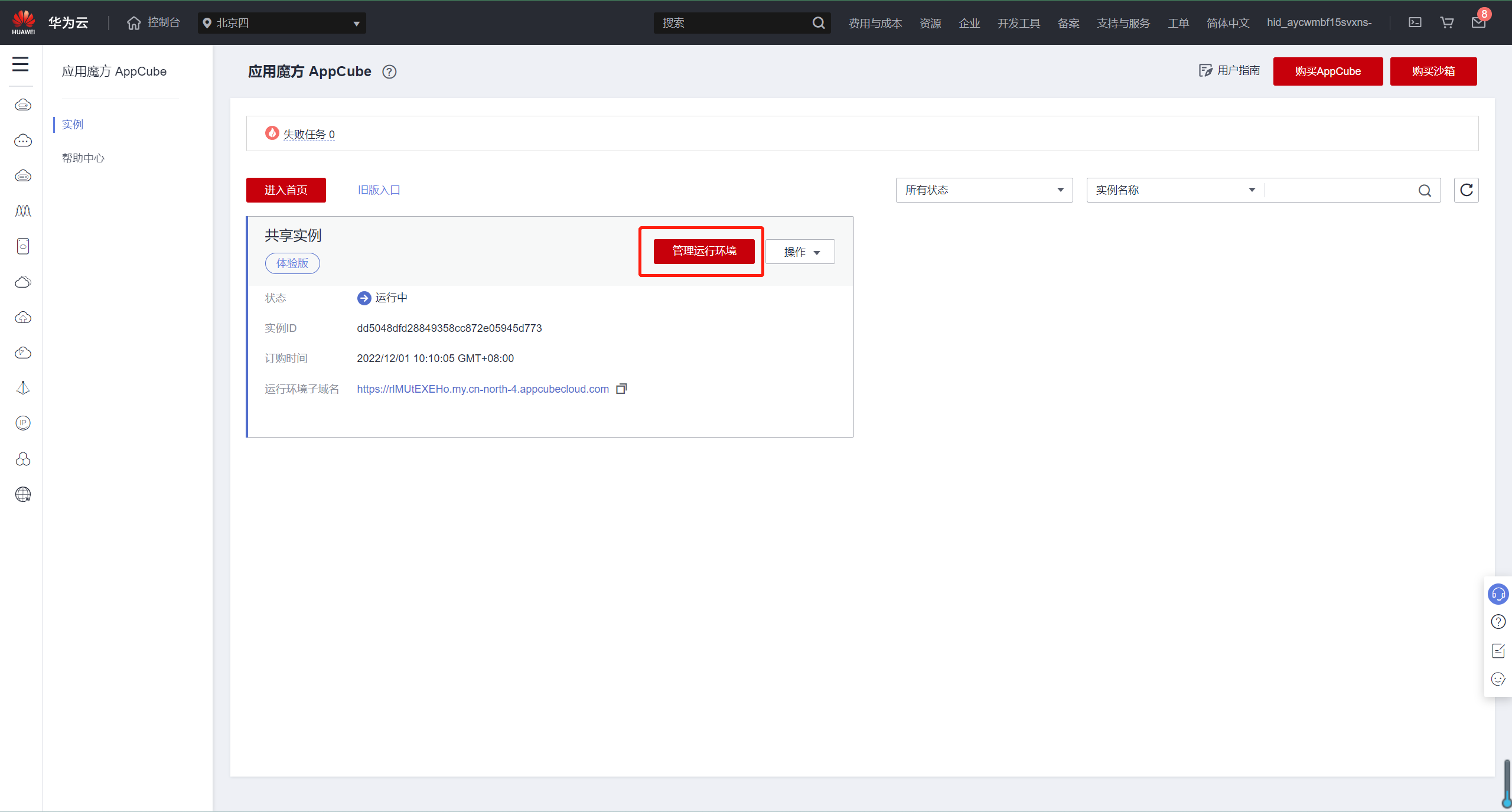Open the 操作 dropdown on shared instance
The width and height of the screenshot is (1512, 812).
click(800, 252)
